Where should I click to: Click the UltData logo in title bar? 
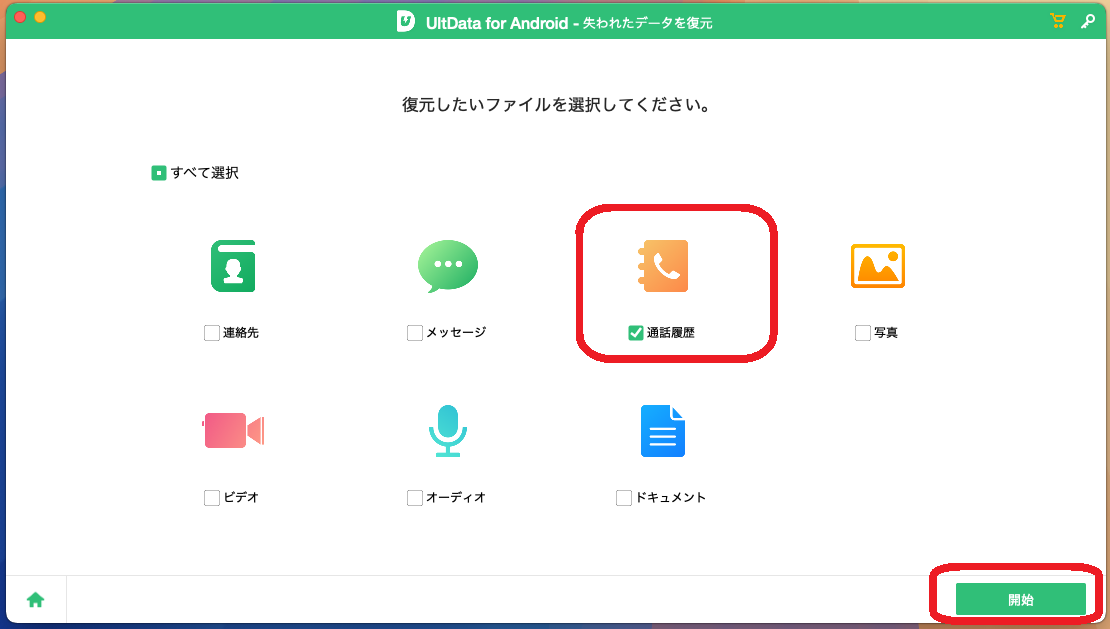tap(406, 21)
